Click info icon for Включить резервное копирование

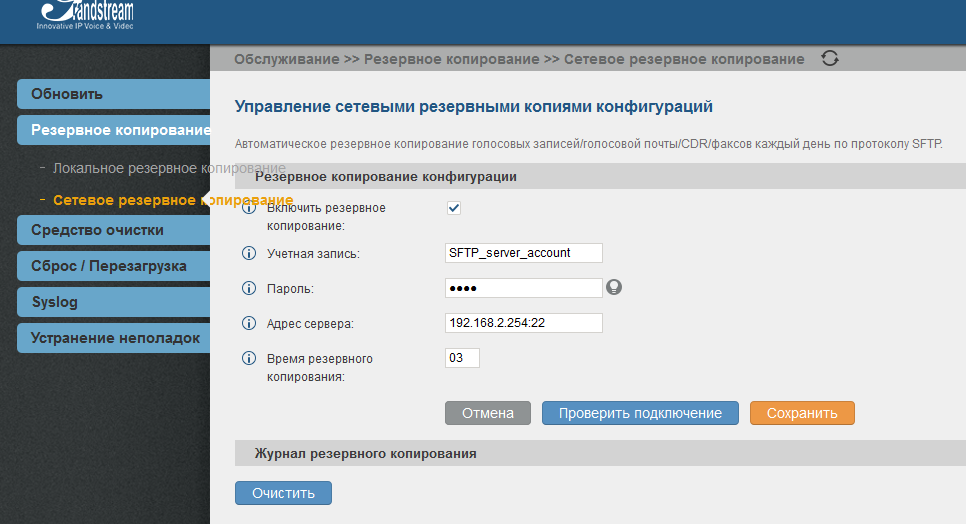point(249,208)
